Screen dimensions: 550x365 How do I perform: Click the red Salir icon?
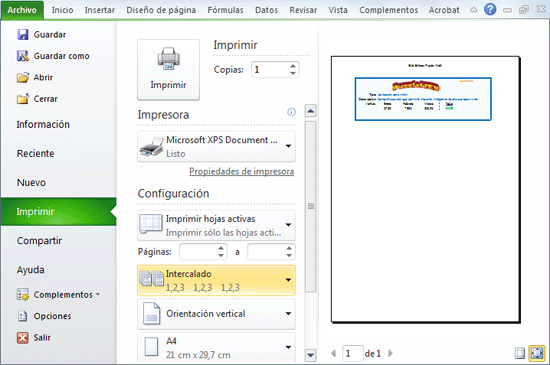23,338
